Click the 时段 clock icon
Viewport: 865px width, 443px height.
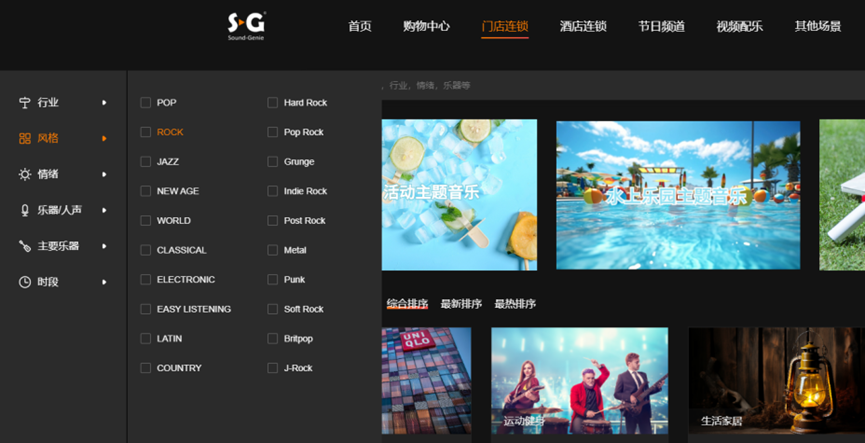25,282
